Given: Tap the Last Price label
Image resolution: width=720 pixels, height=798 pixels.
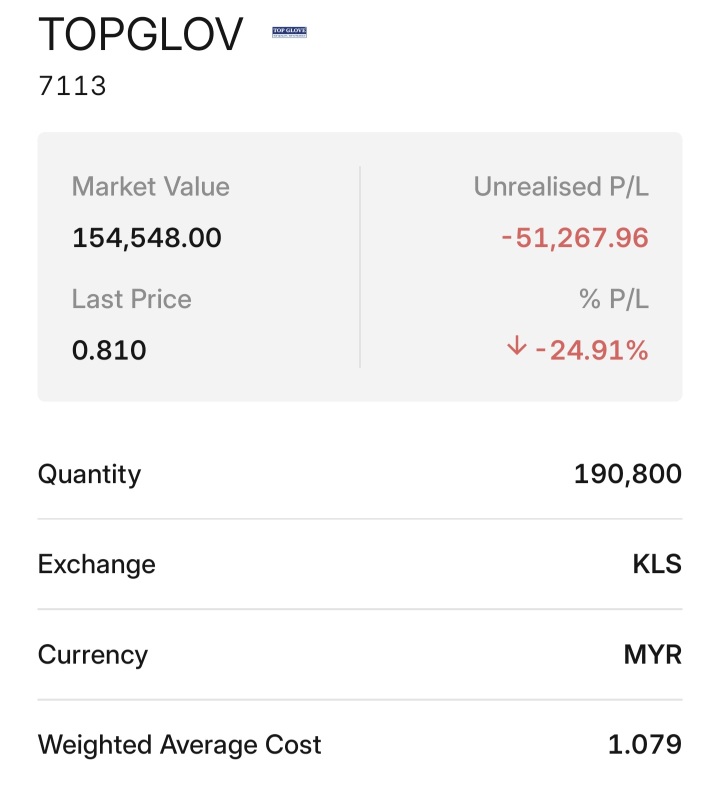Looking at the screenshot, I should (x=131, y=299).
